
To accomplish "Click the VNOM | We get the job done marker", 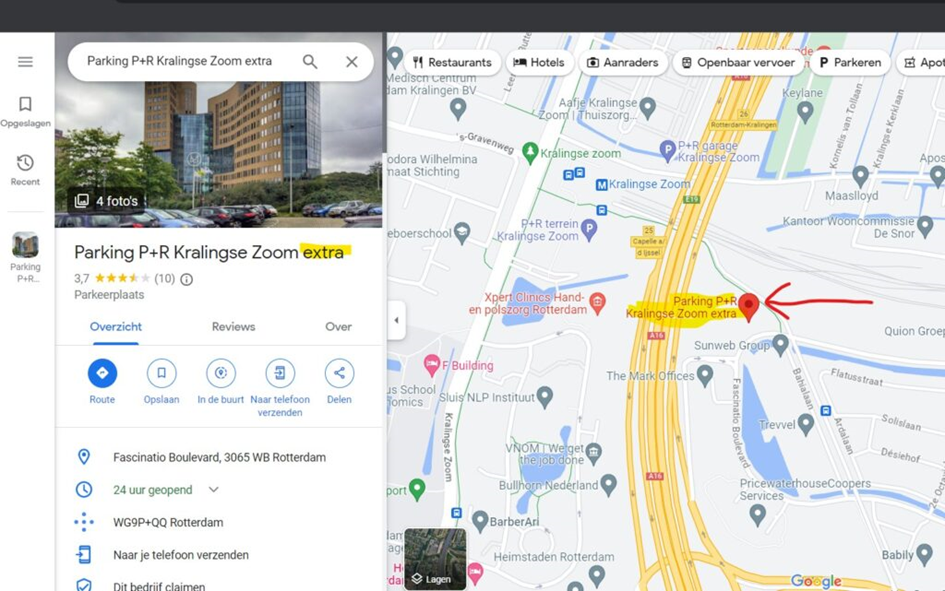I will coord(594,454).
